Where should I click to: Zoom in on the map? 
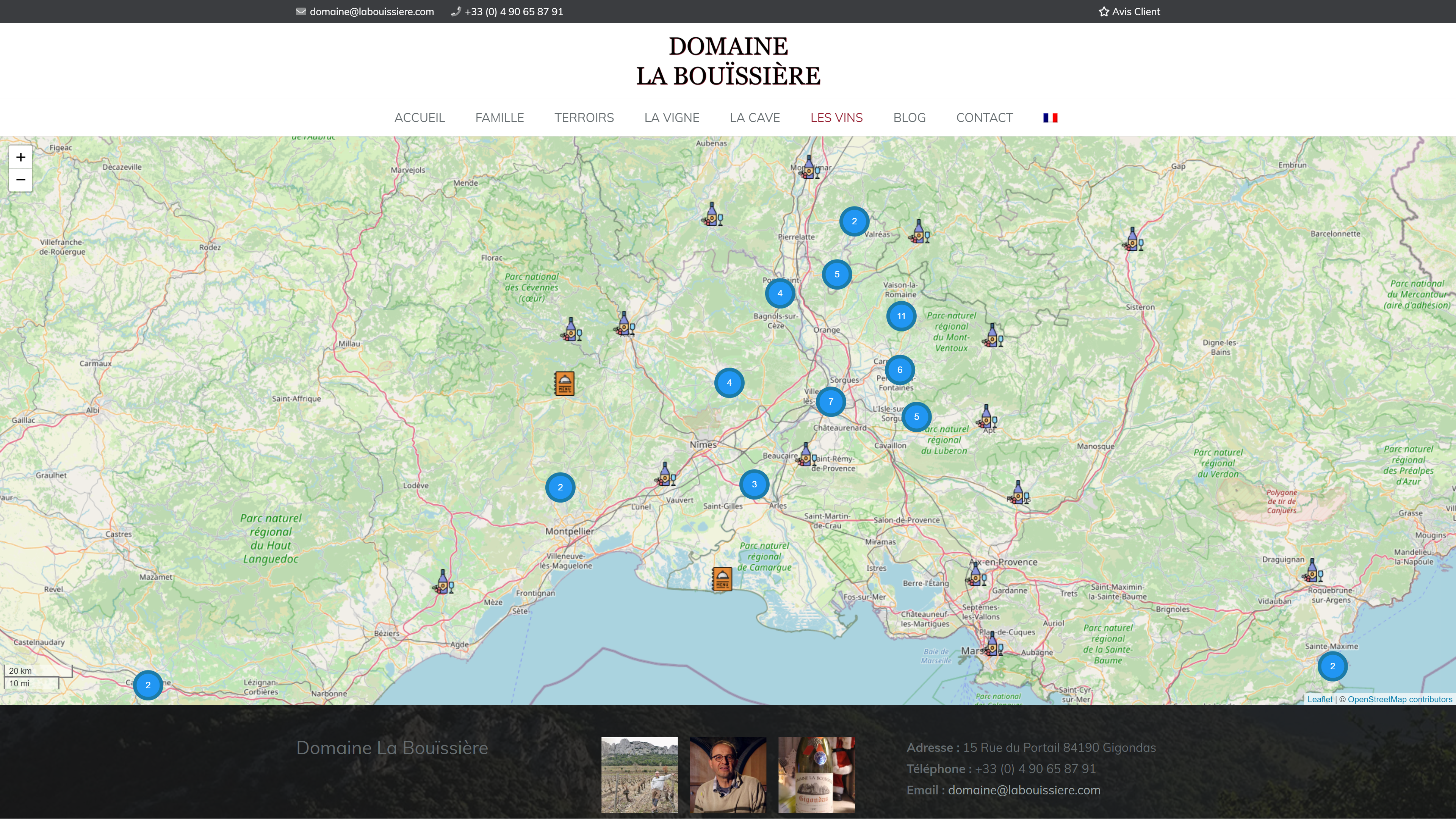pyautogui.click(x=20, y=157)
